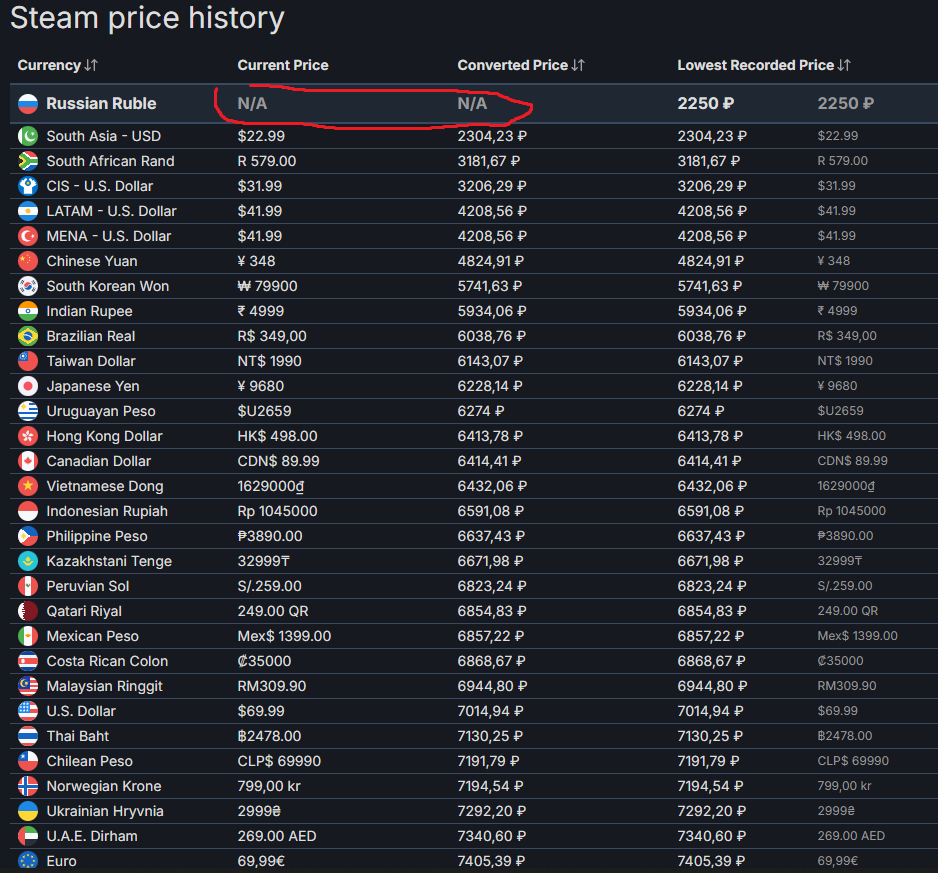The width and height of the screenshot is (938, 873).
Task: Select the Taiwan Dollar price NT$ 1990
Action: click(269, 361)
